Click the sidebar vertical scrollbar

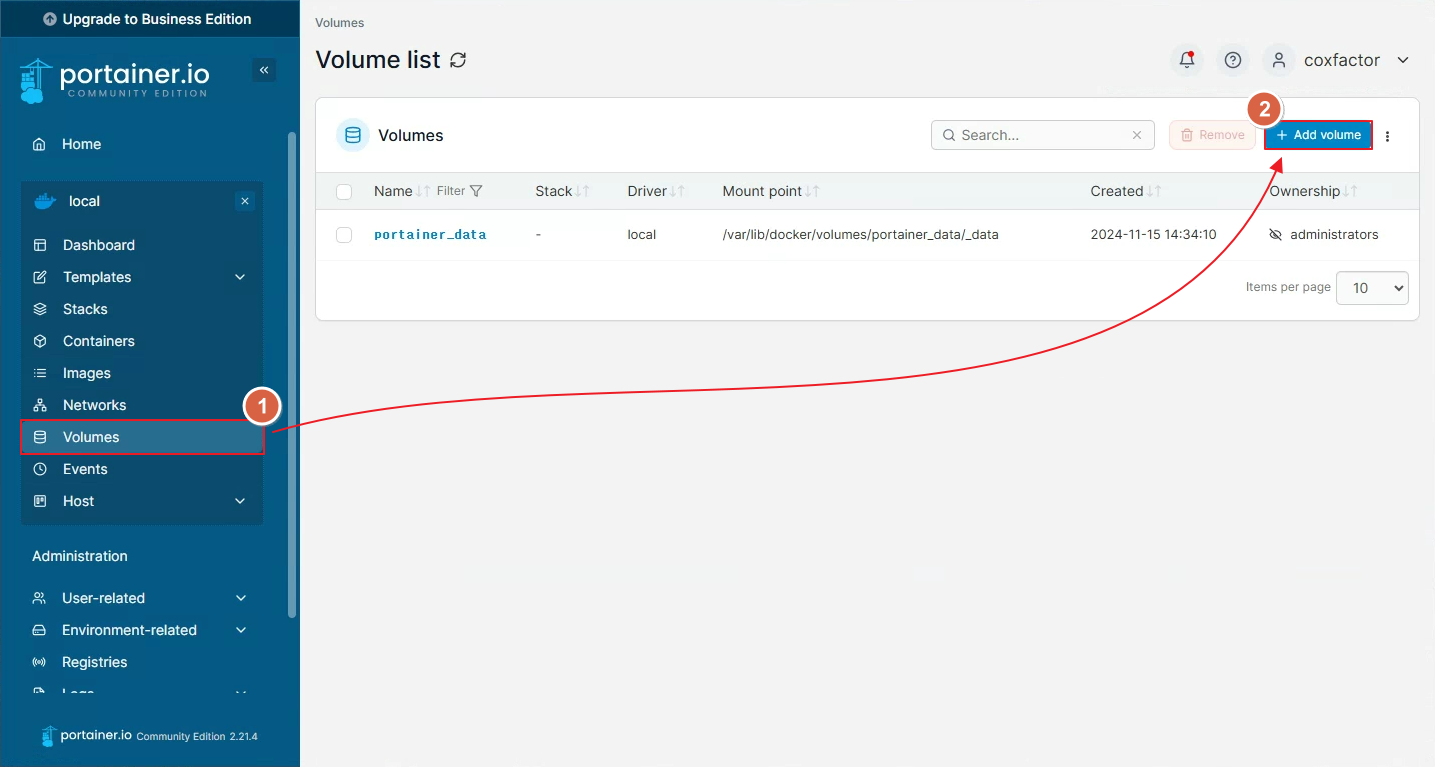(292, 375)
